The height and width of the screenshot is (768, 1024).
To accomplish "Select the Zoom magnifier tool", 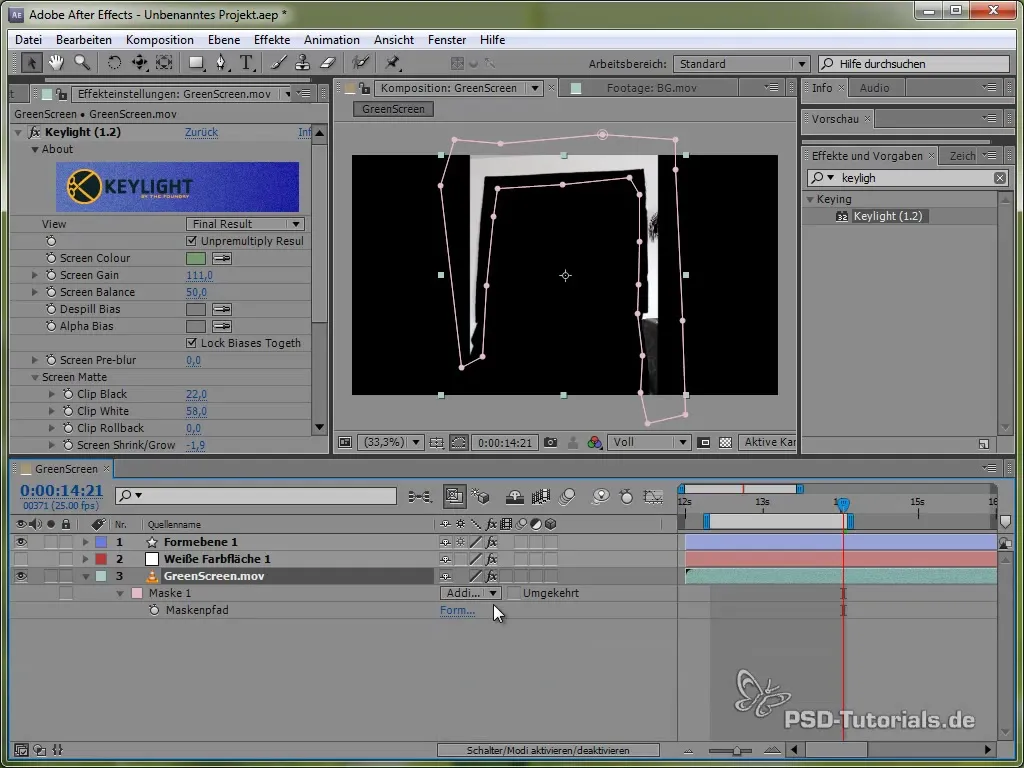I will point(82,63).
